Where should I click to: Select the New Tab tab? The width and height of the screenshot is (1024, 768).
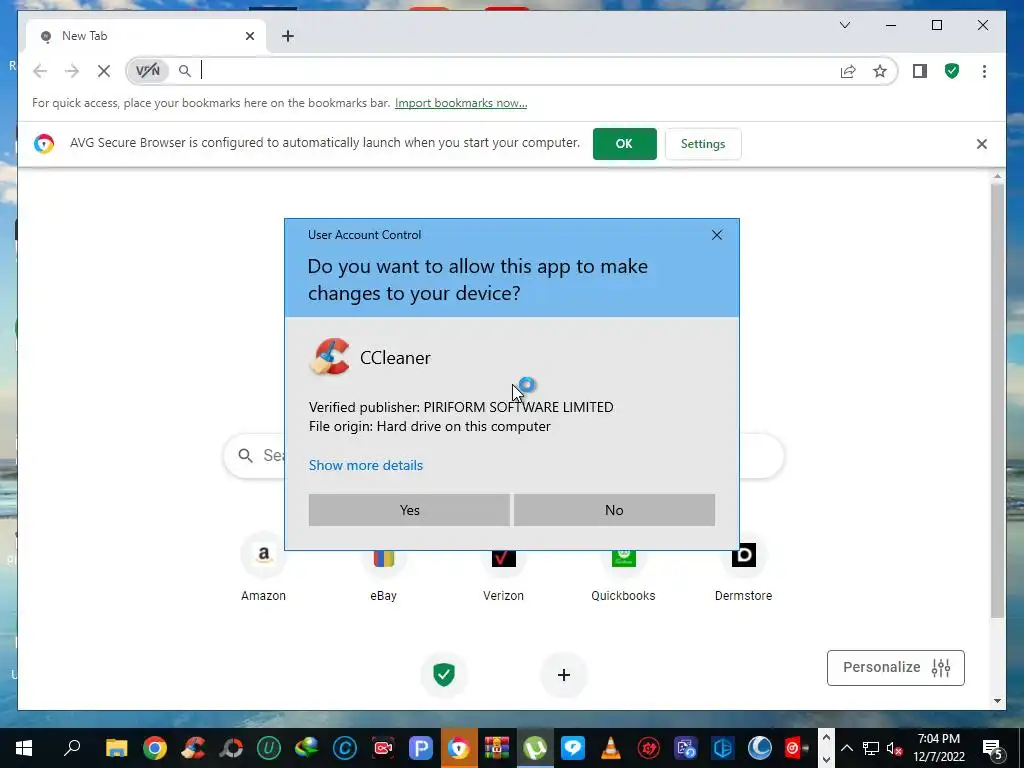click(146, 36)
